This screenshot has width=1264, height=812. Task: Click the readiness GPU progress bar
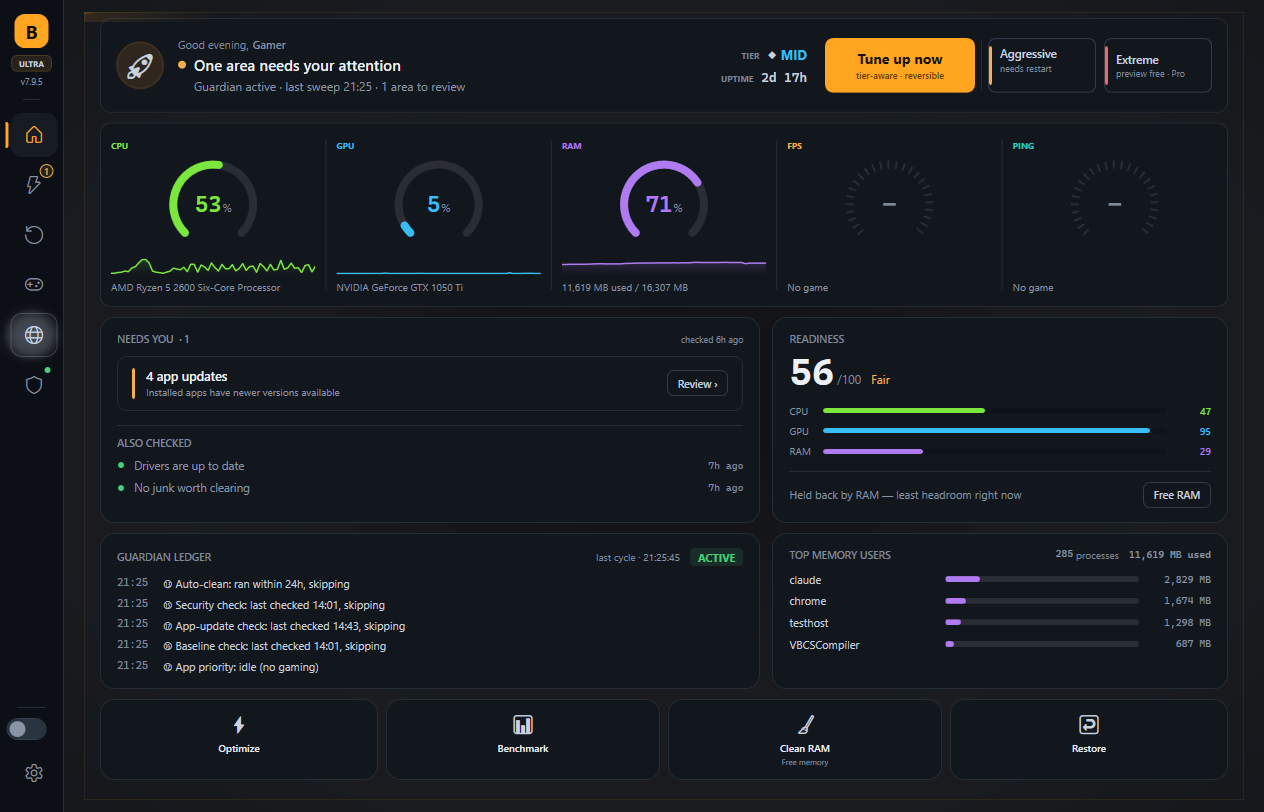coord(994,431)
